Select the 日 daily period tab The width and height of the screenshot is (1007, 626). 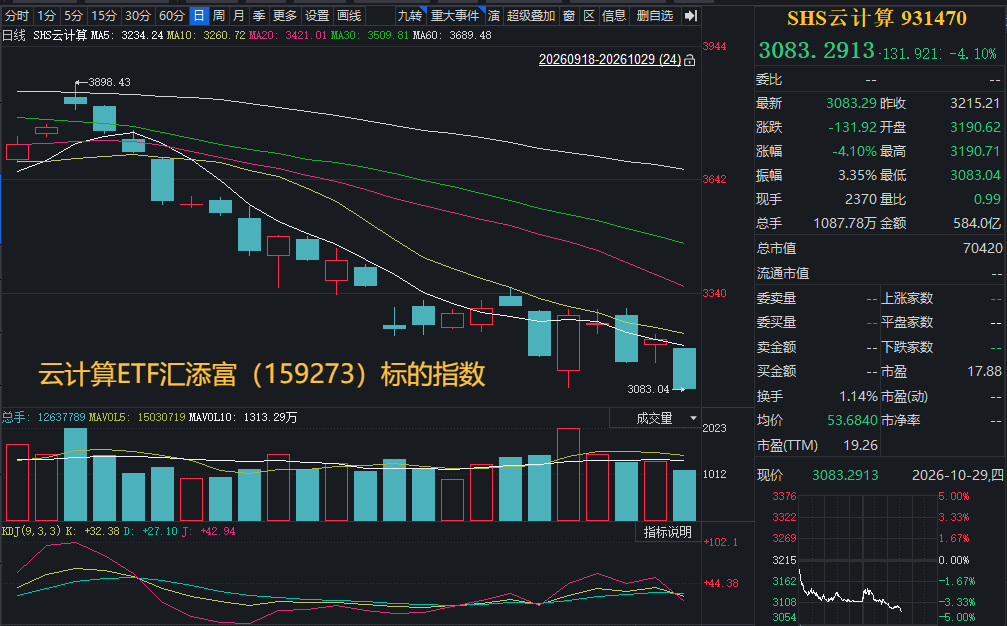pyautogui.click(x=199, y=15)
